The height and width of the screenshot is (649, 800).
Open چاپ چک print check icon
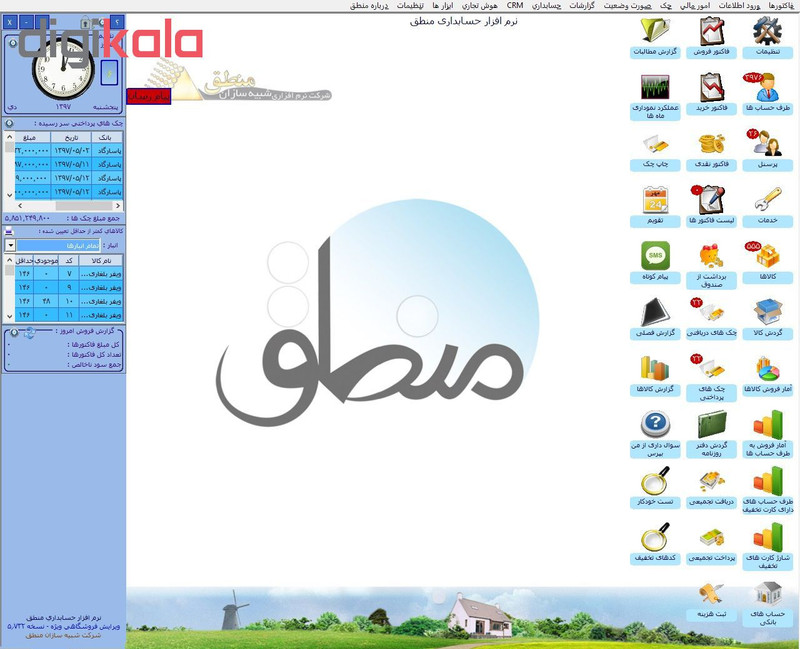(x=655, y=144)
